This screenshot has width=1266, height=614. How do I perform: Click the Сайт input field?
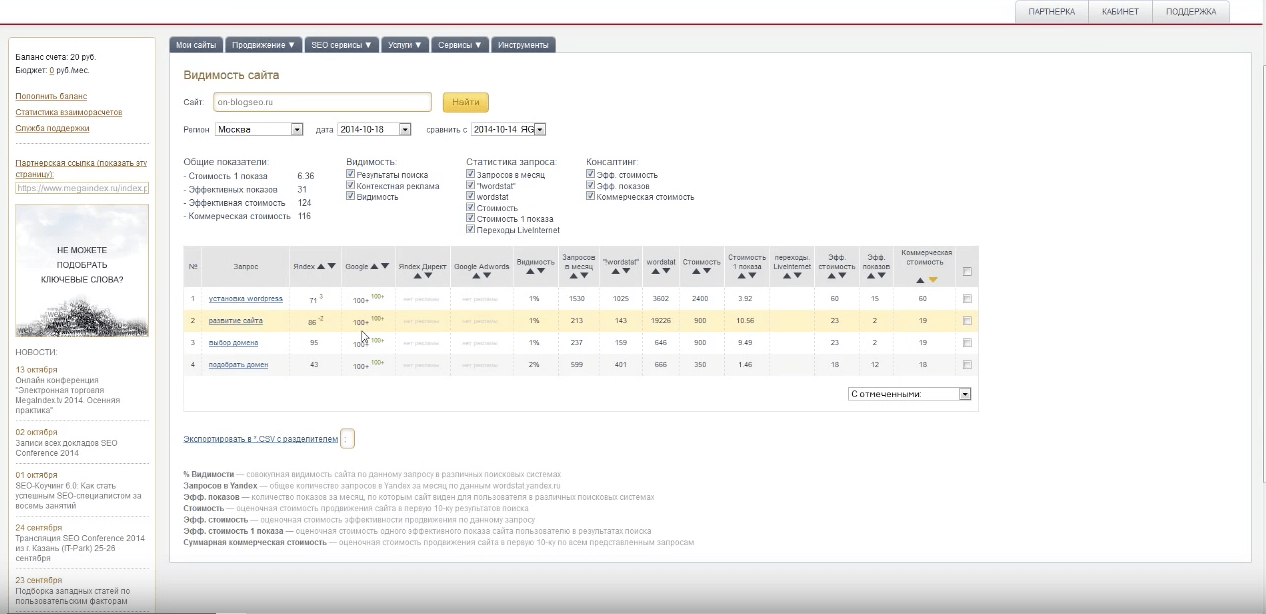[x=321, y=102]
